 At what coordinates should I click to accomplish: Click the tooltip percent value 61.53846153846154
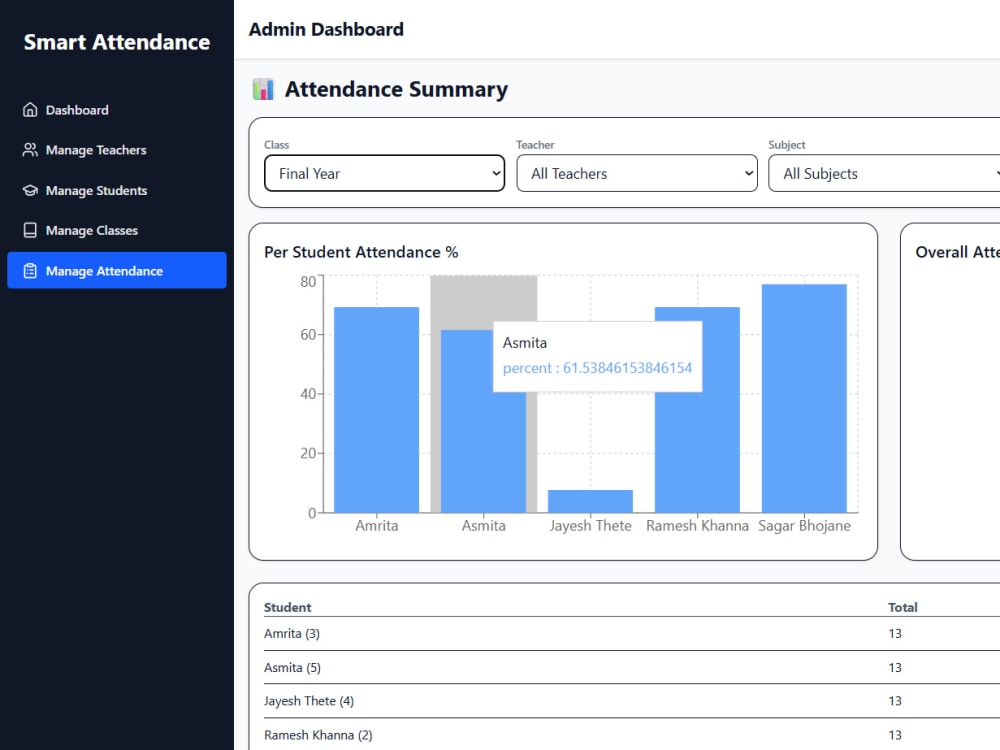[x=627, y=368]
